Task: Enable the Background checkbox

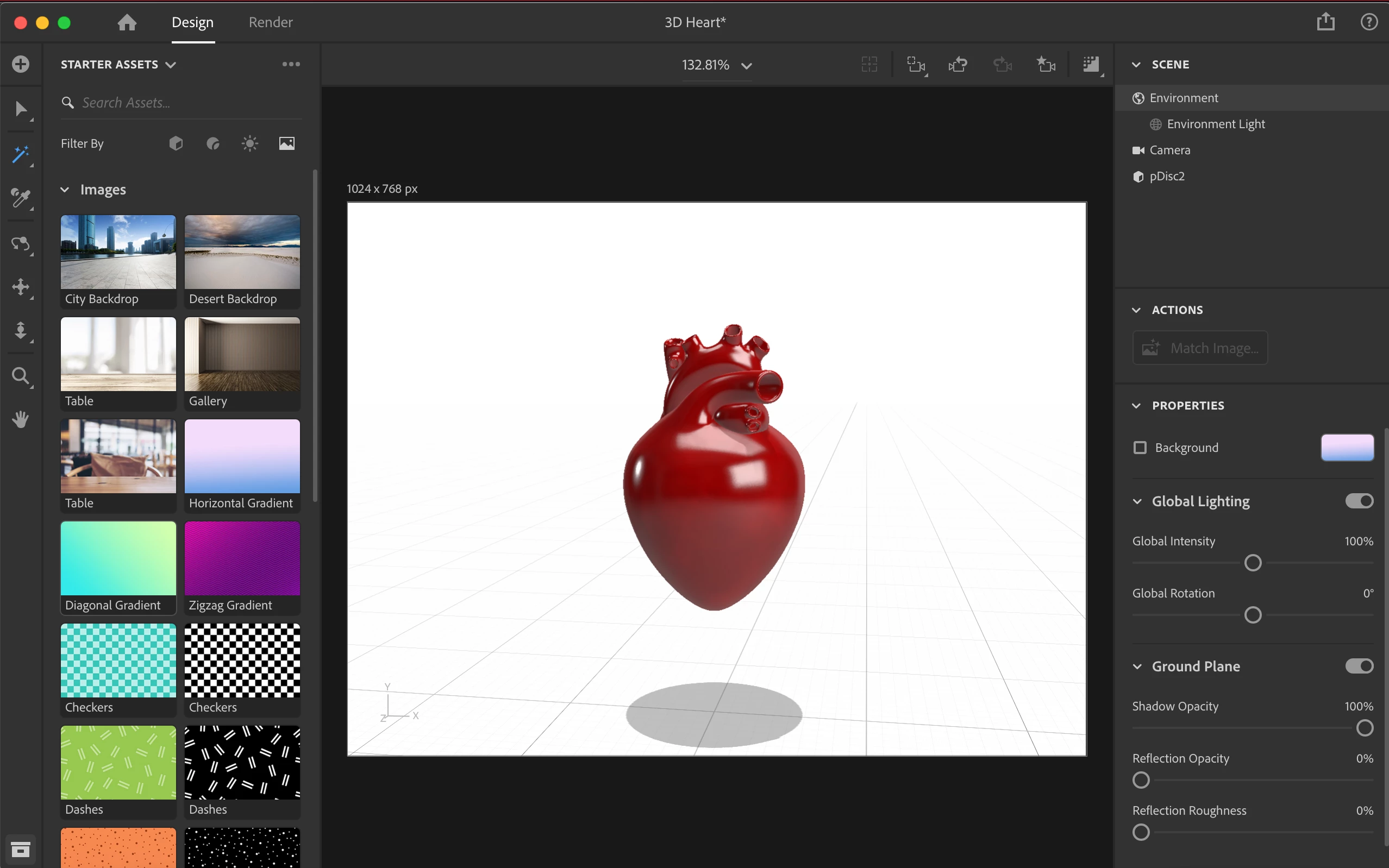Action: [1140, 447]
